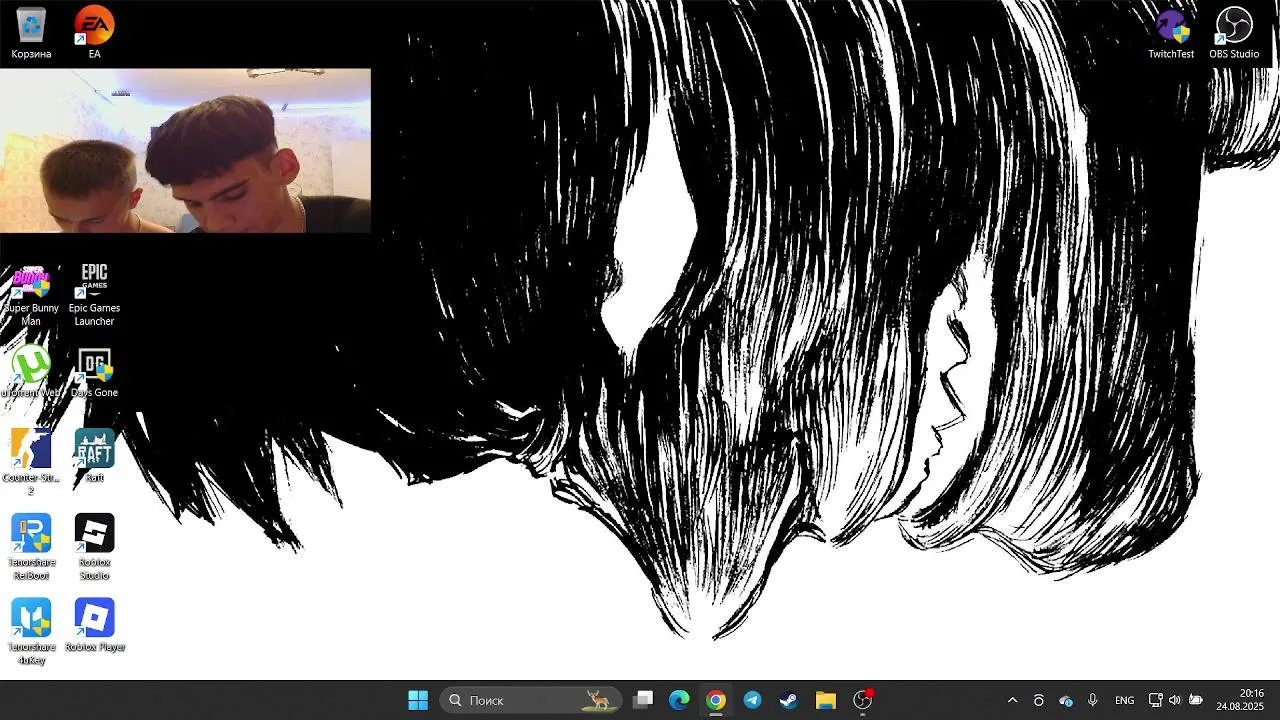This screenshot has width=1280, height=720.
Task: Select the Roblox Studio desktop icon
Action: (x=94, y=548)
